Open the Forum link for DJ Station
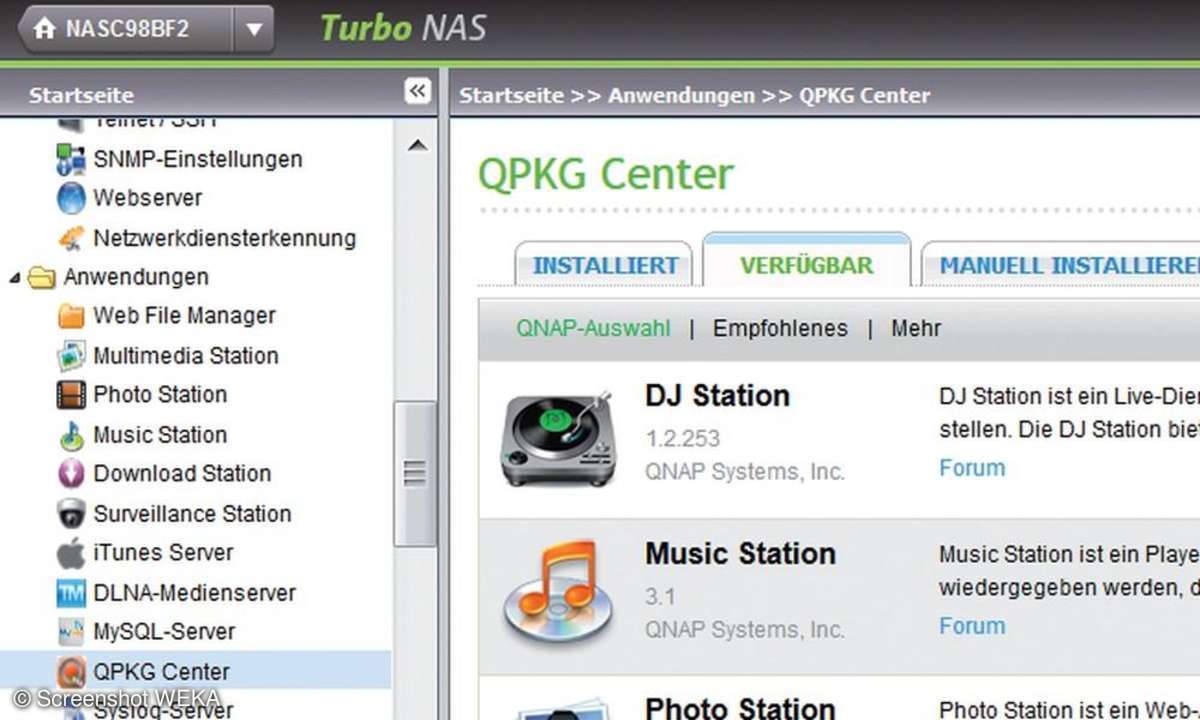The width and height of the screenshot is (1200, 720). click(972, 468)
